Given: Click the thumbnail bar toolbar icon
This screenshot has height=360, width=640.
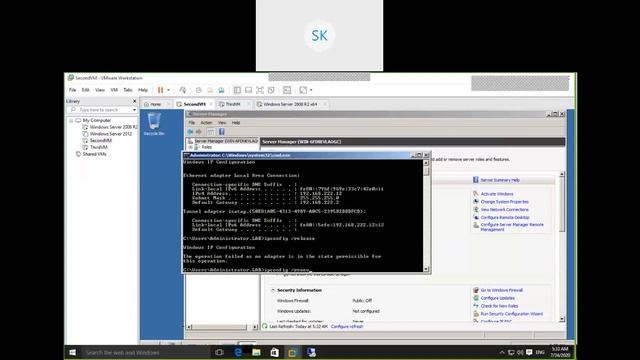Looking at the screenshot, I should click(248, 90).
